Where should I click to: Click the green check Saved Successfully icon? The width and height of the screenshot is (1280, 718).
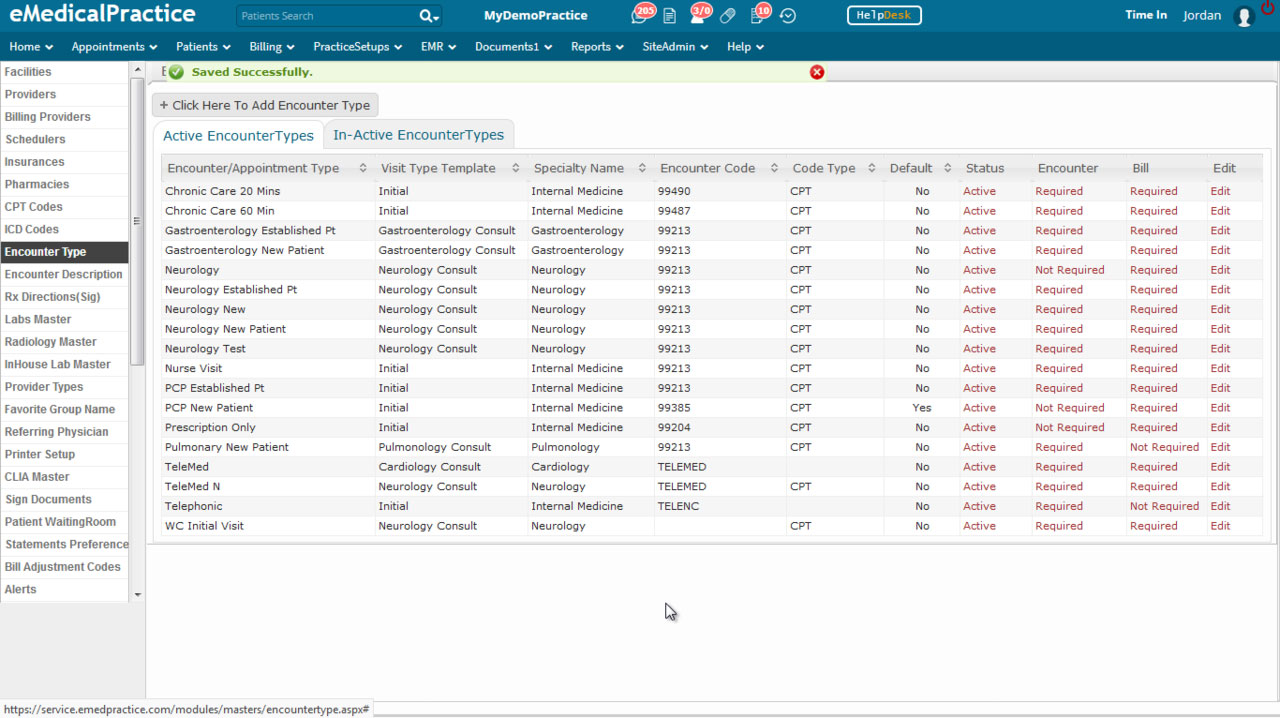click(176, 72)
